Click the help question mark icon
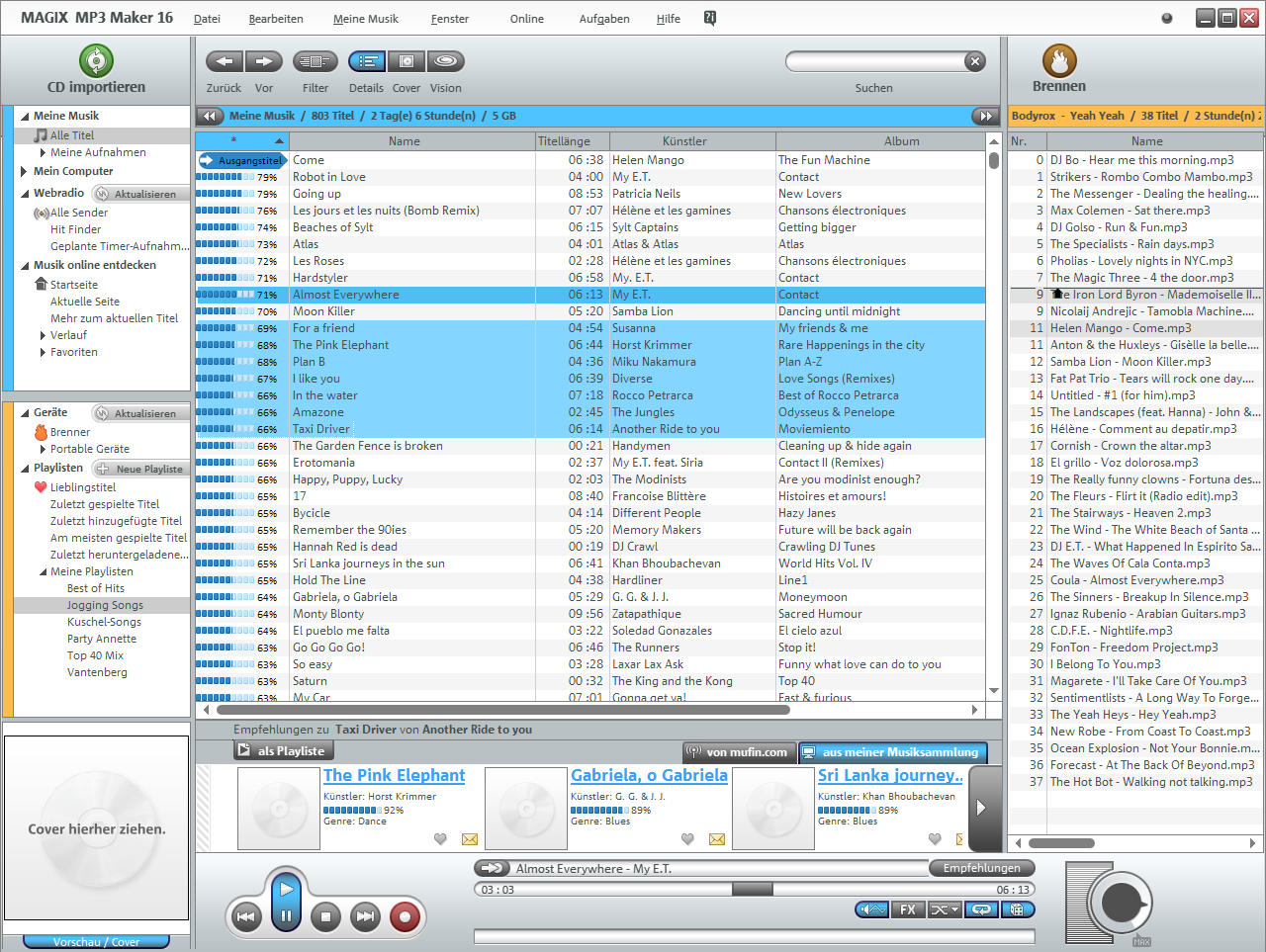The height and width of the screenshot is (952, 1266). click(x=710, y=18)
